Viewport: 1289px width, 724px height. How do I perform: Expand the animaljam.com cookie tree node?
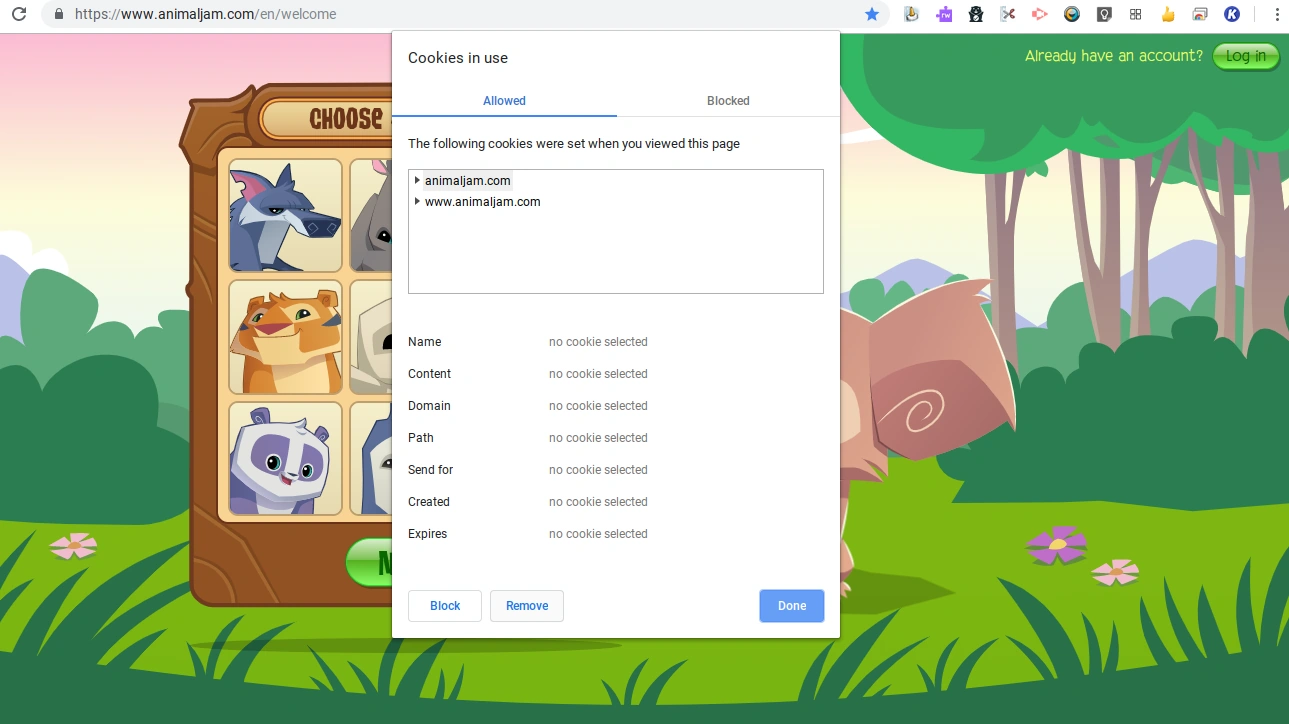pyautogui.click(x=417, y=180)
